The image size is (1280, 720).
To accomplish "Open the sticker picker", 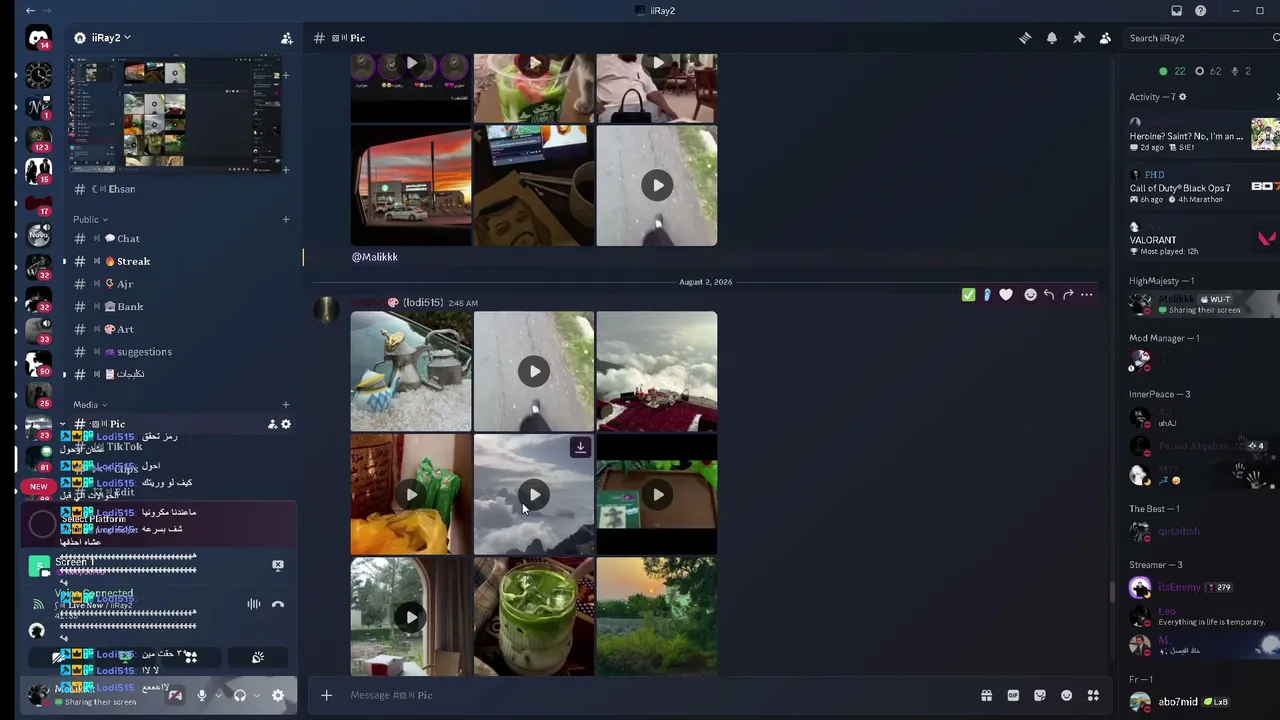I will coord(1040,695).
